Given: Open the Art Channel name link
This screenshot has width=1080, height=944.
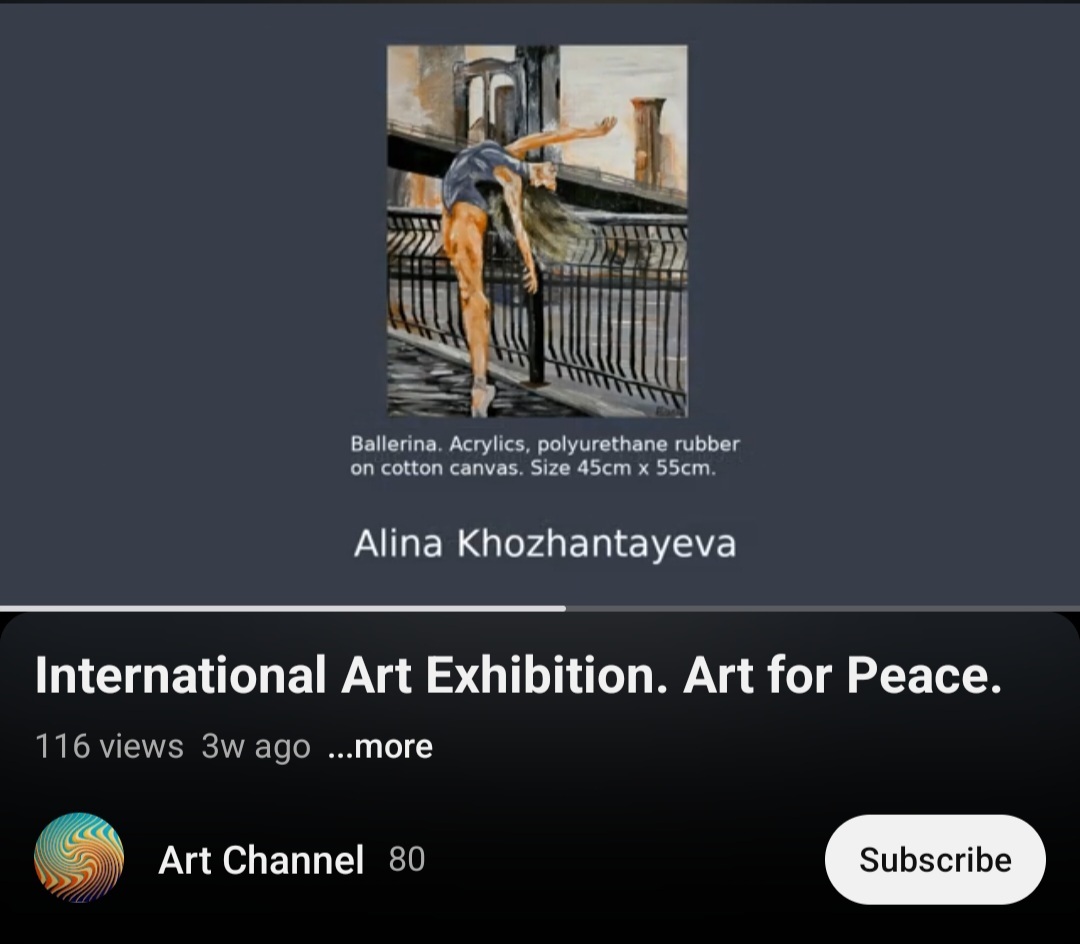Looking at the screenshot, I should 261,860.
